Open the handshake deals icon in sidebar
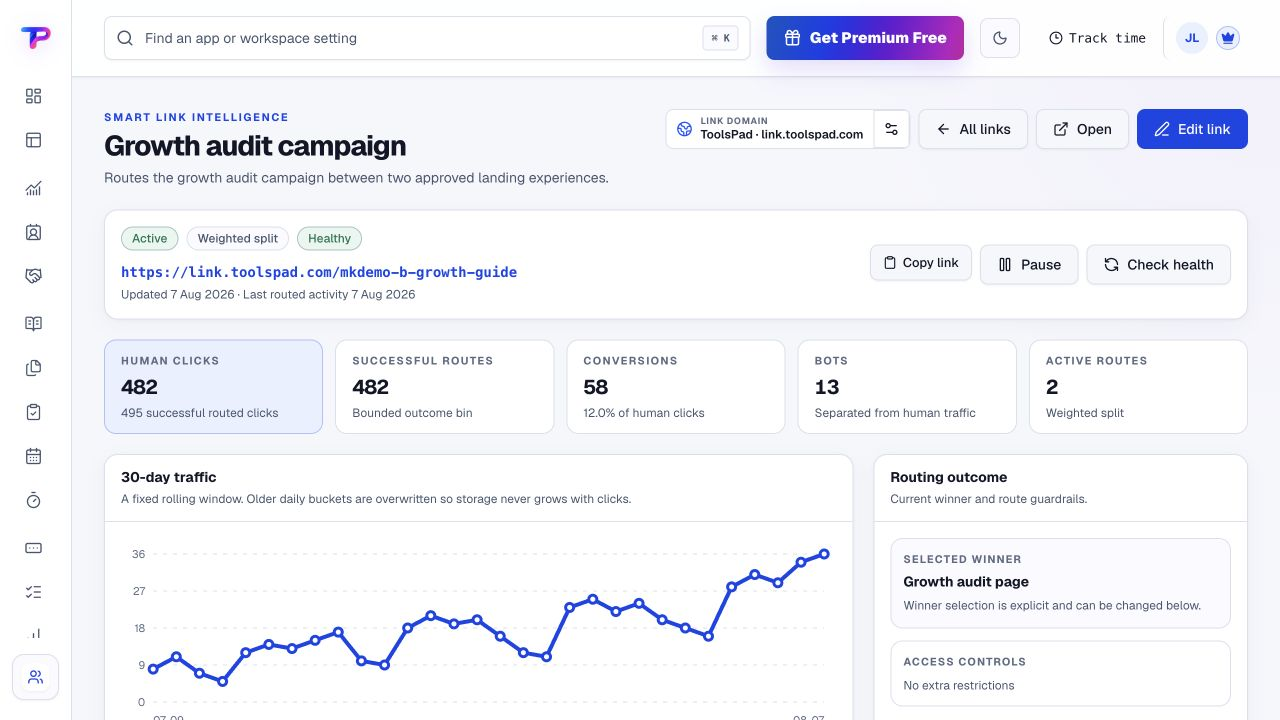The width and height of the screenshot is (1280, 720). [x=33, y=276]
